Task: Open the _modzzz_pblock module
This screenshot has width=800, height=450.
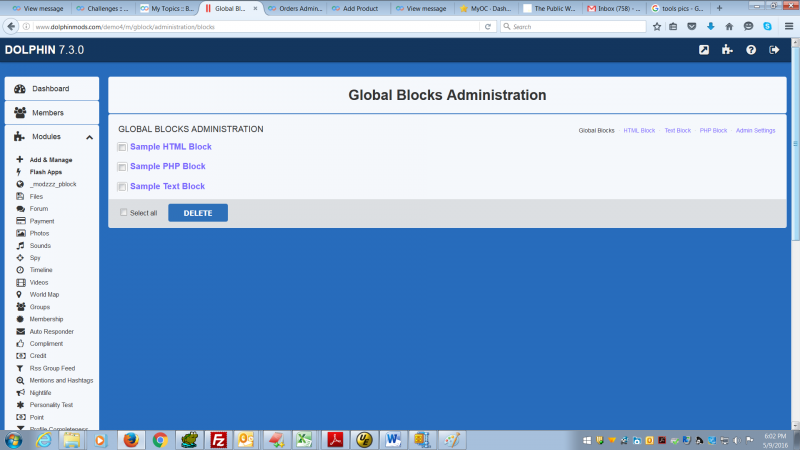Action: click(53, 184)
